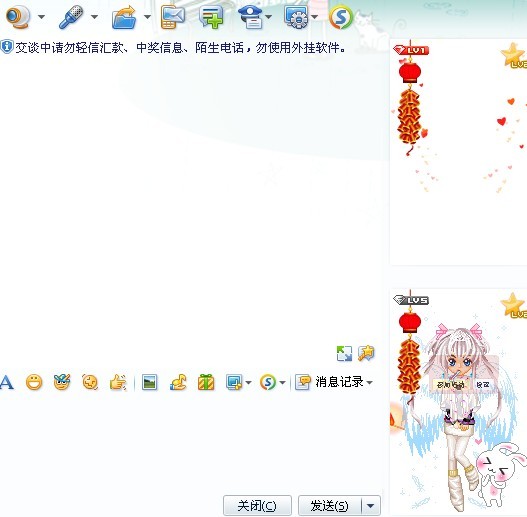The width and height of the screenshot is (527, 517).
Task: Open the send file dropdown arrow
Action: (x=147, y=16)
